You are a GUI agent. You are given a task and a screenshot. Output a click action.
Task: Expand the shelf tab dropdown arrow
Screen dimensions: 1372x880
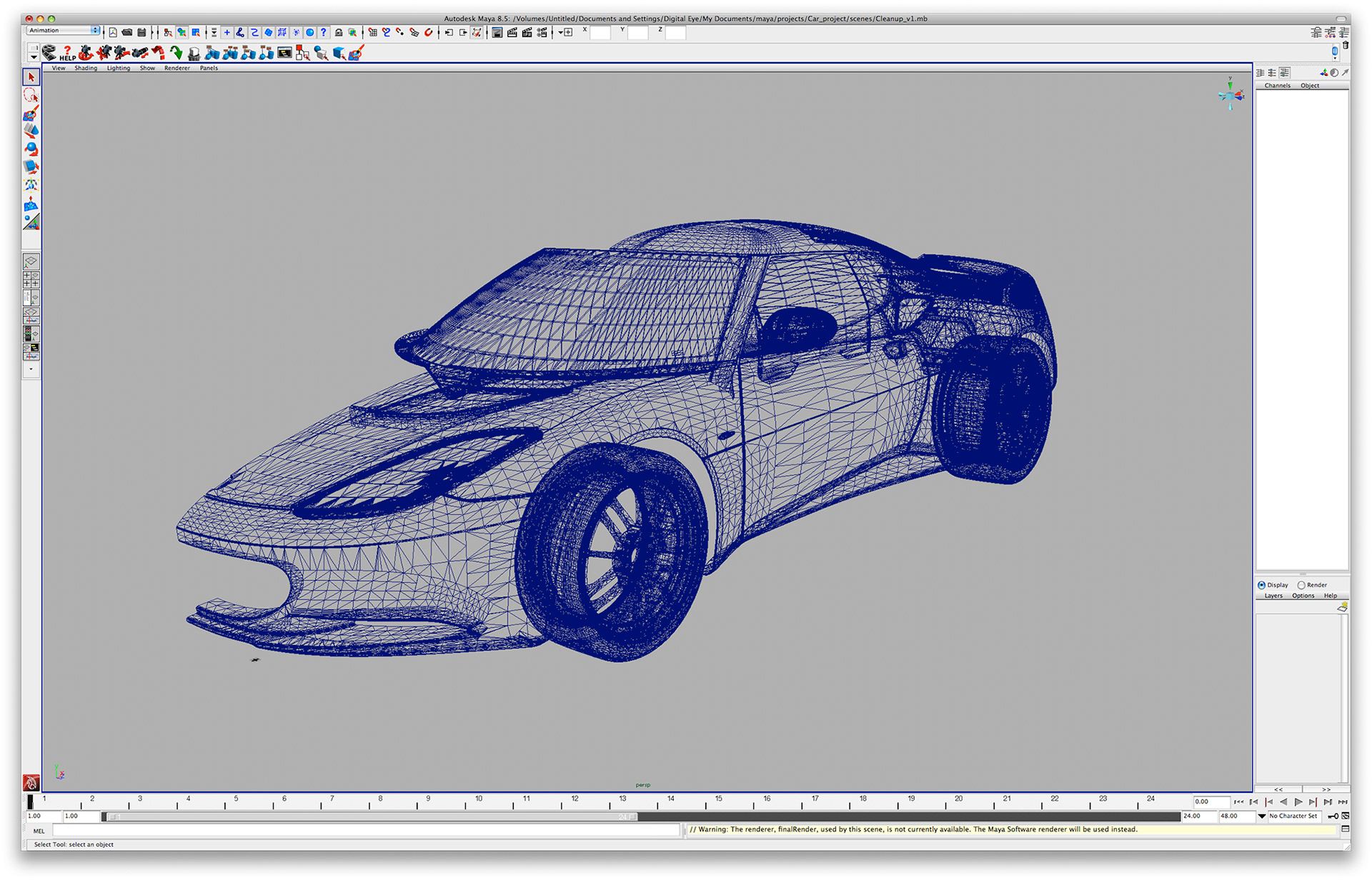click(34, 56)
